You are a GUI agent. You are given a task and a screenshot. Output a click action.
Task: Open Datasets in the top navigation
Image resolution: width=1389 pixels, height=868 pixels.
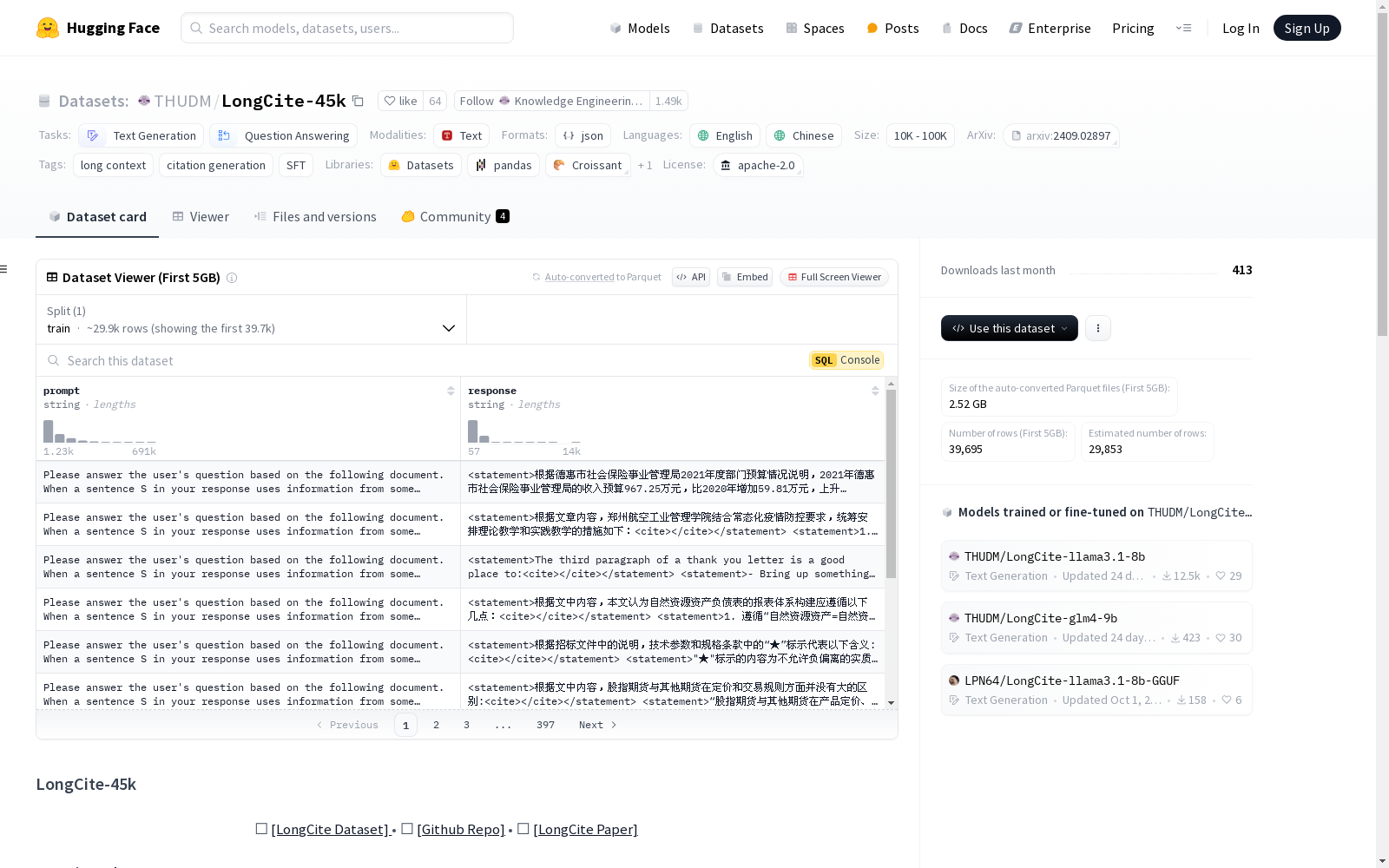[727, 28]
